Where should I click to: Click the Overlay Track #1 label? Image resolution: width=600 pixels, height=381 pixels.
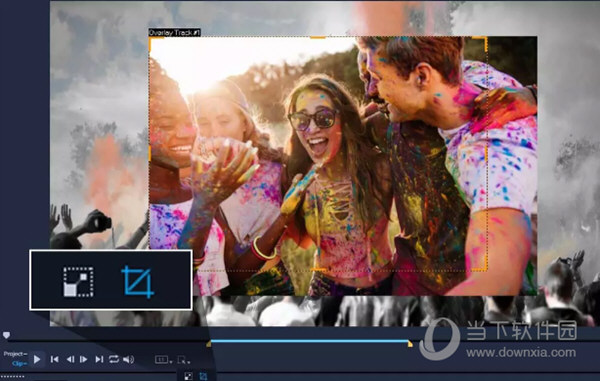point(174,33)
